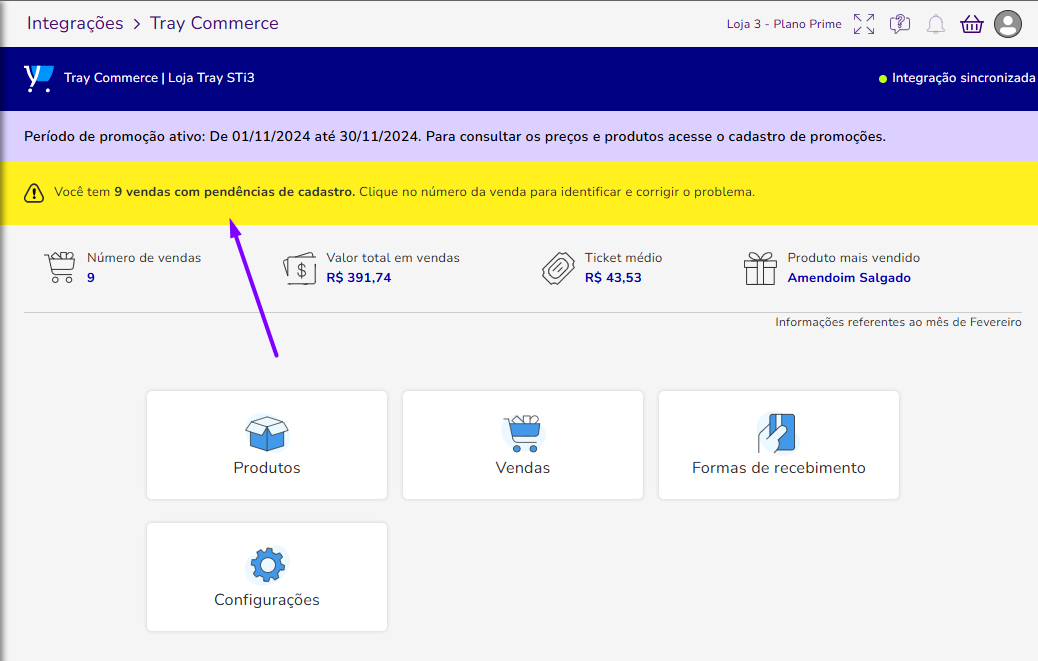Screen dimensions: 1038x661
Task: Click the shopping cart icon beside Número de vendas
Action: point(60,267)
